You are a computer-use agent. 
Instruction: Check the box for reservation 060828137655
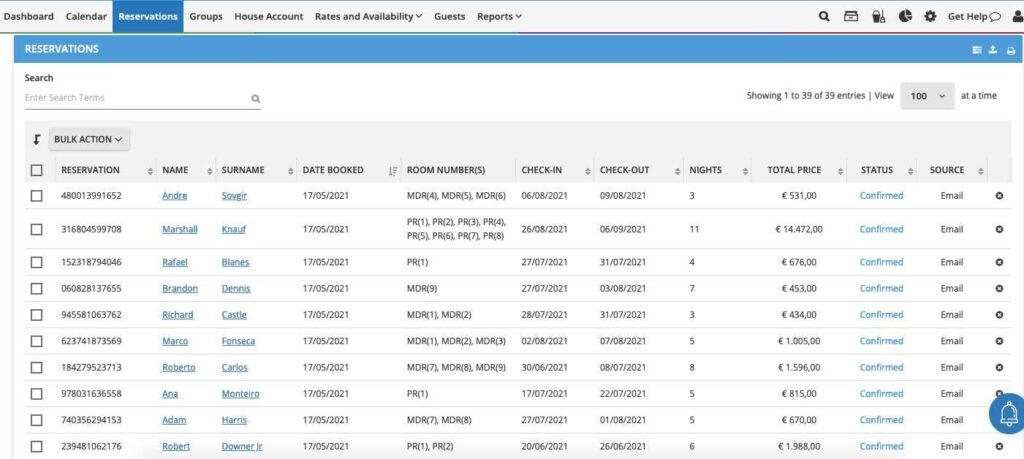(37, 289)
